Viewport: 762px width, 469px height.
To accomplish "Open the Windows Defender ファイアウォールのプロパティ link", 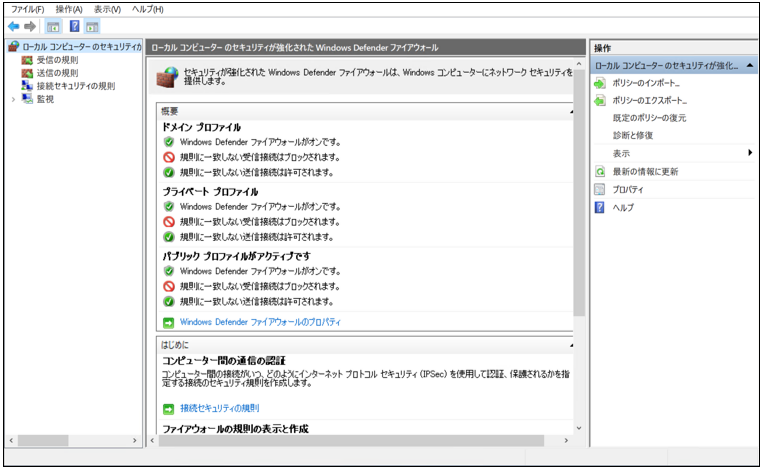I will pos(260,322).
